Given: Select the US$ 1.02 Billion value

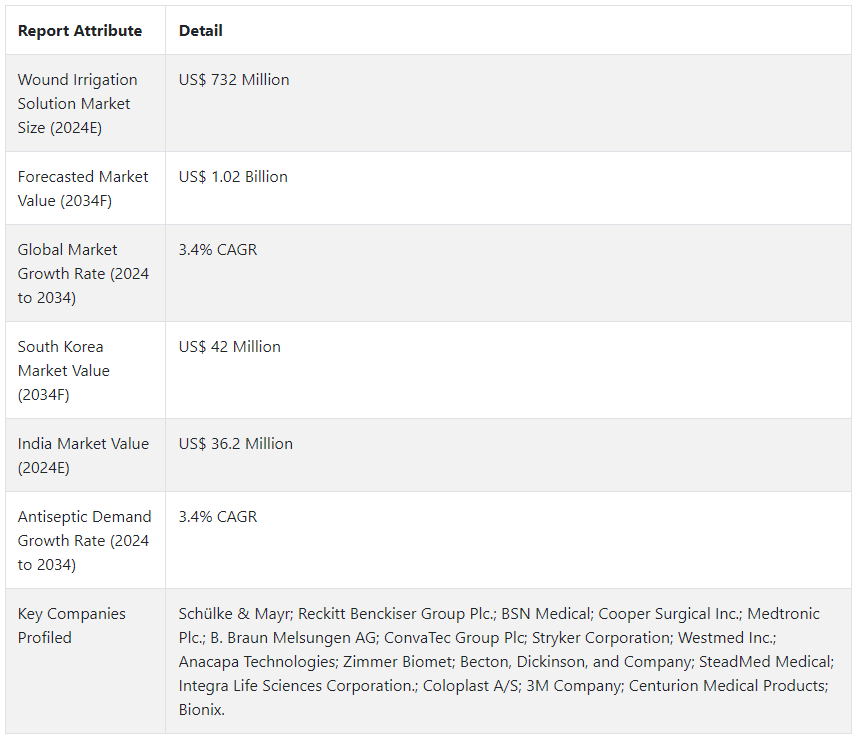Looking at the screenshot, I should coord(233,177).
